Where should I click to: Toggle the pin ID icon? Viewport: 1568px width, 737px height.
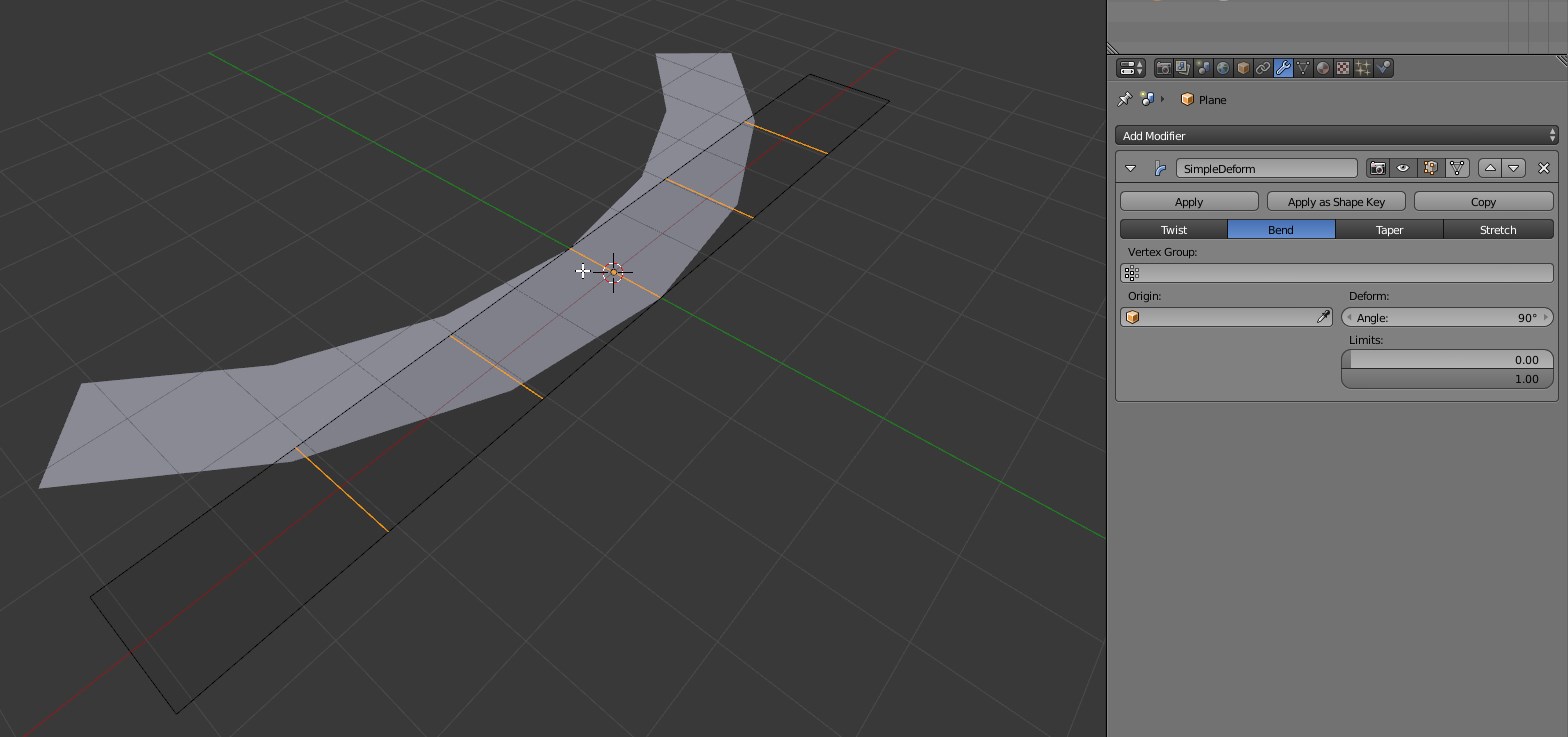1124,99
